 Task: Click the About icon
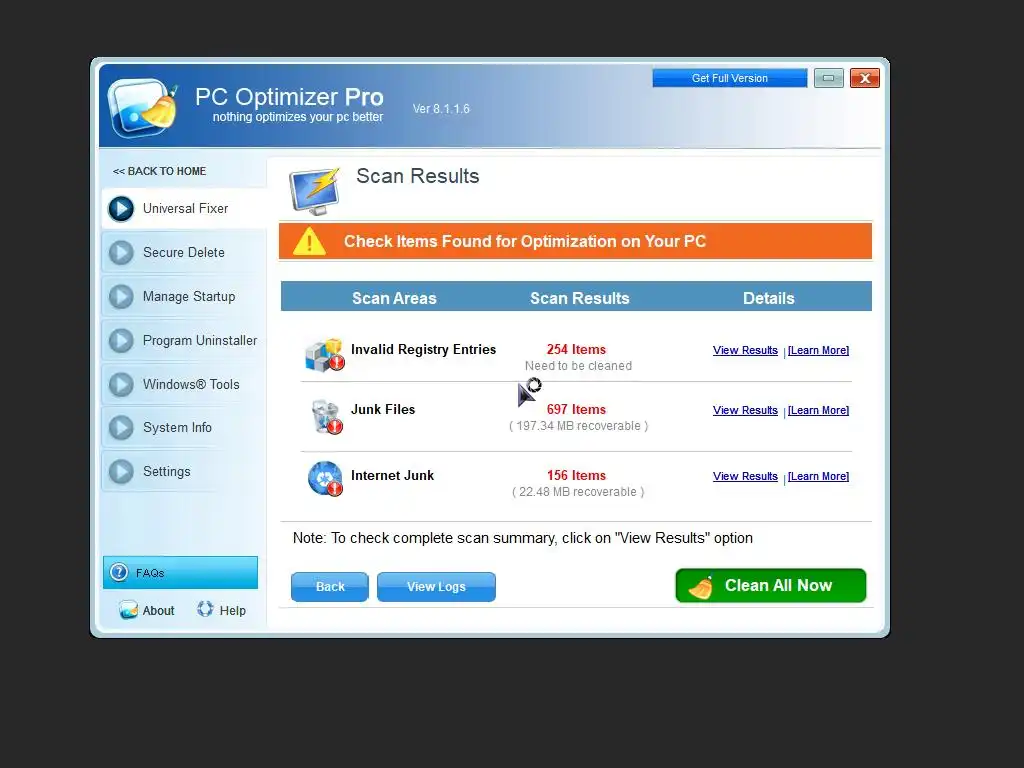[x=128, y=609]
